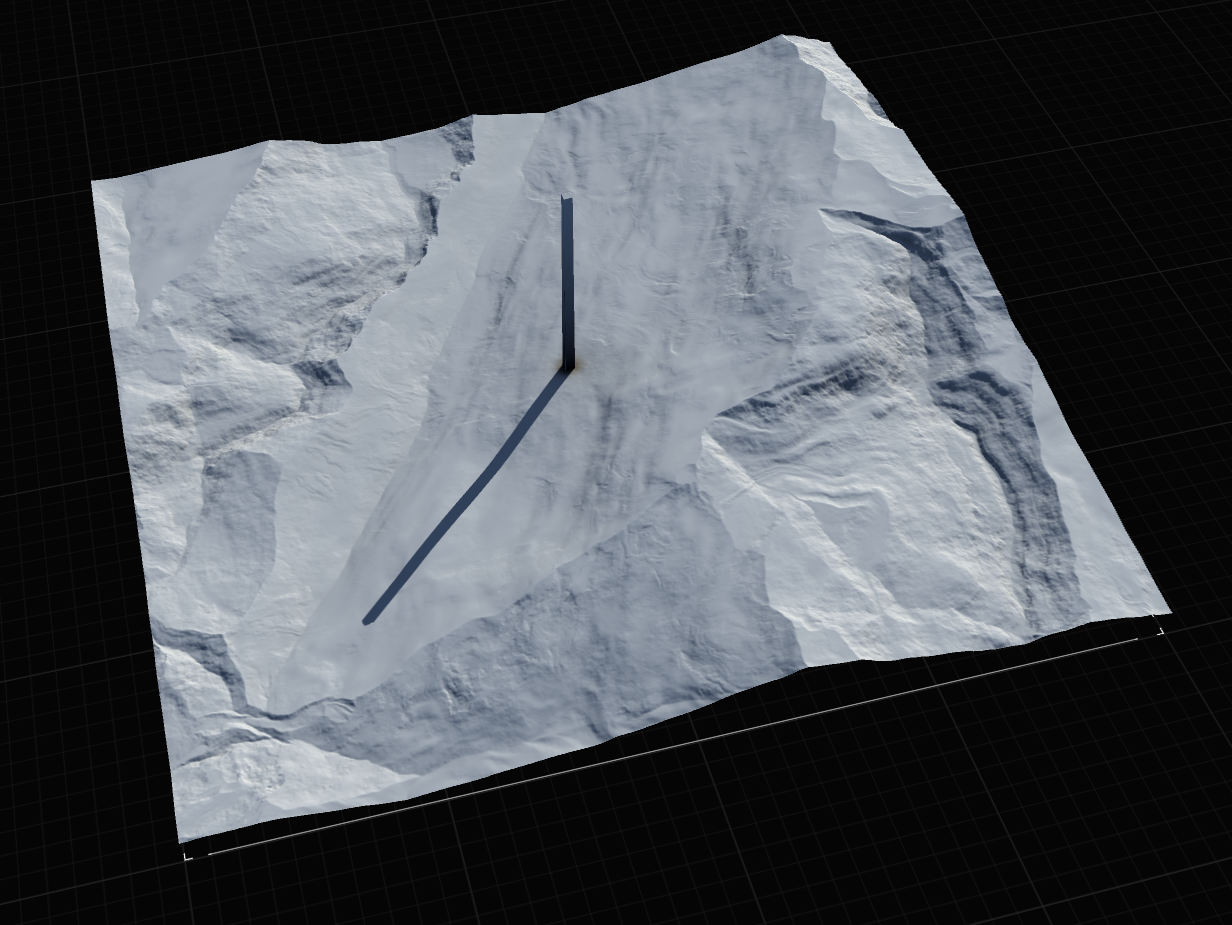Viewport: 1232px width, 925px height.
Task: Select the far tip of the diagonal shadow
Action: coord(368,620)
